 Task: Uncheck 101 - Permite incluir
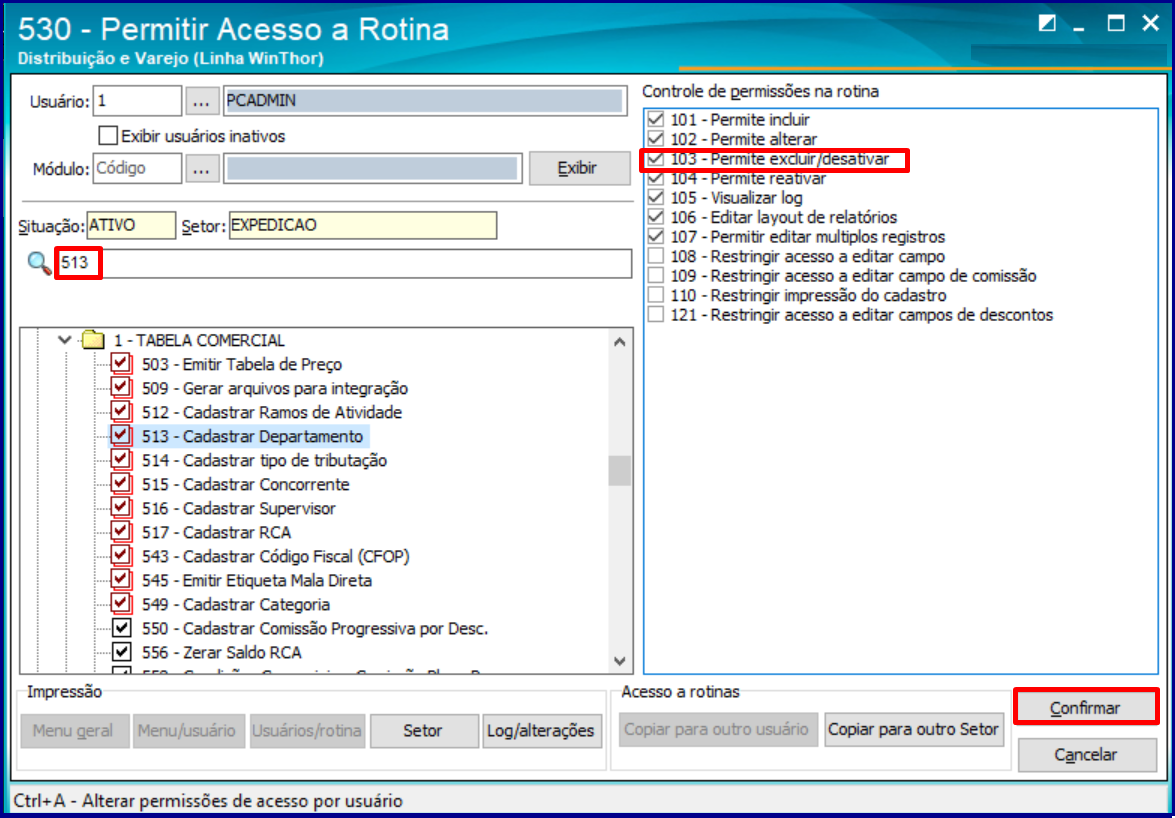point(656,120)
